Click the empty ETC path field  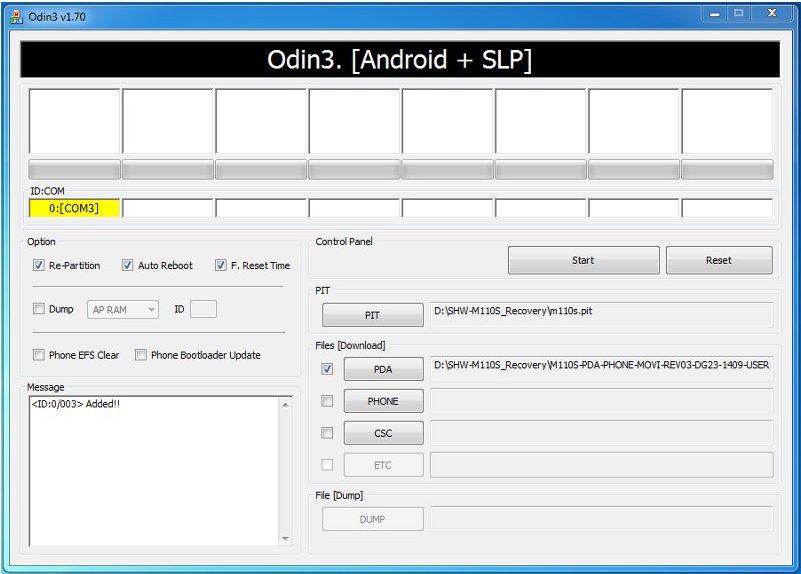click(x=602, y=465)
